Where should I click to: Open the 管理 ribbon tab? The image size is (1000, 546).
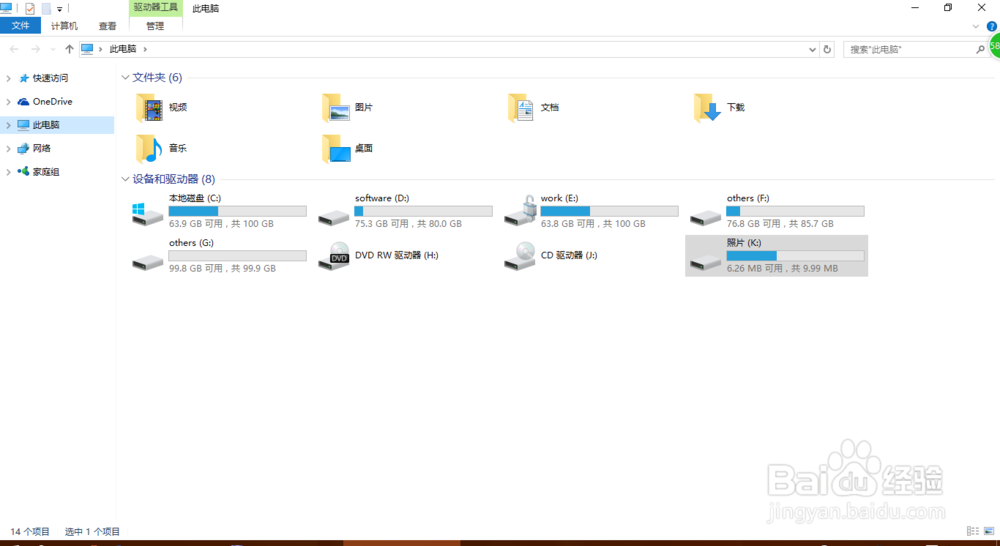pos(155,26)
